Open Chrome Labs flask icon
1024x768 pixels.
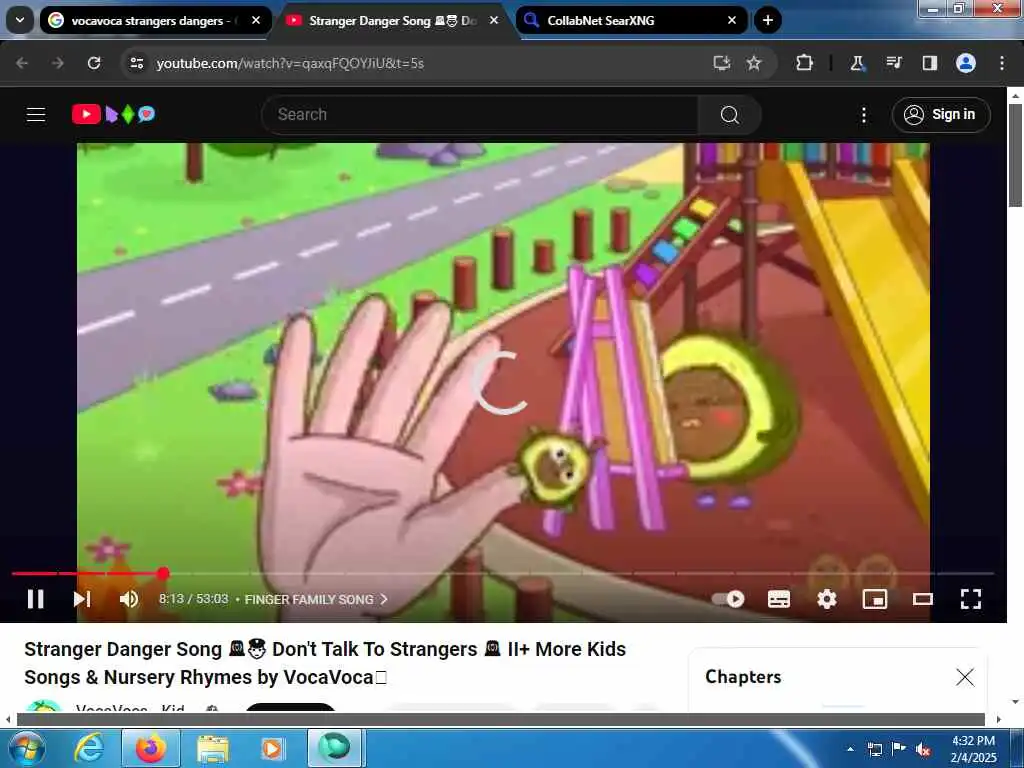[x=857, y=63]
